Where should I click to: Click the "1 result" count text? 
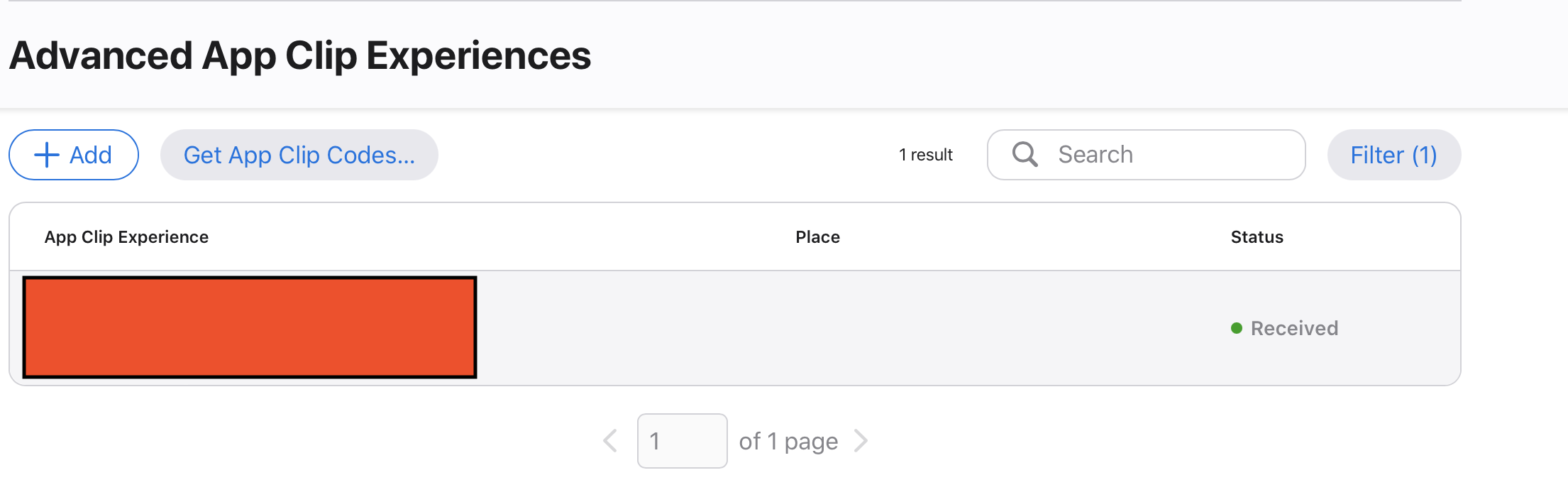[x=925, y=155]
